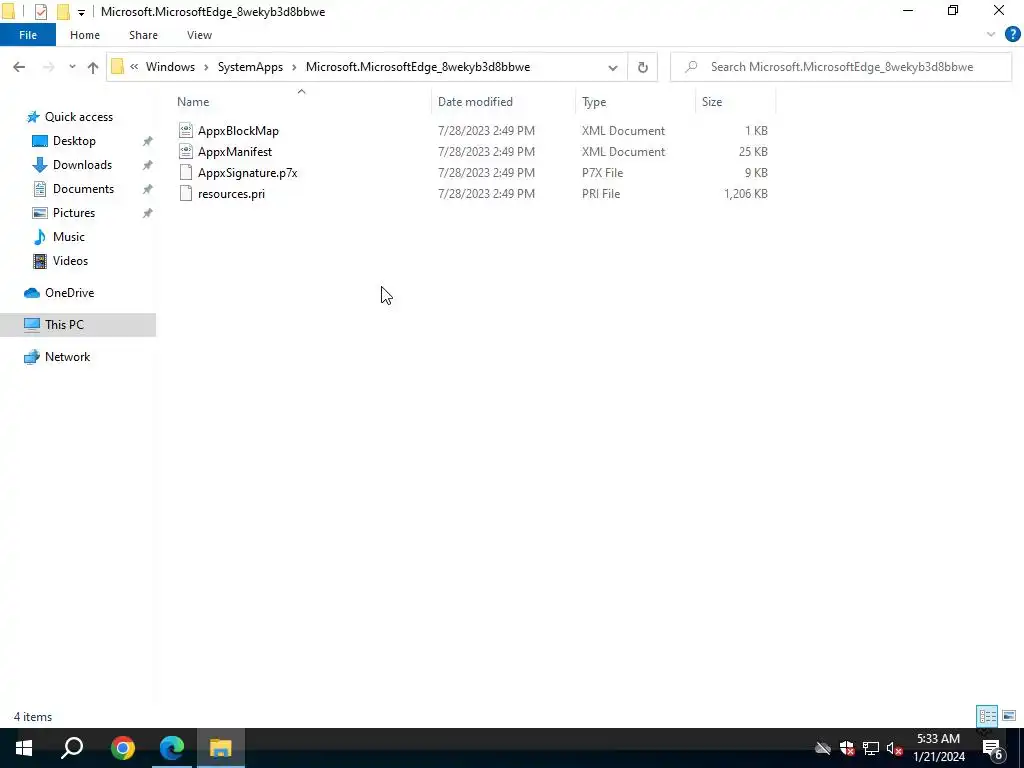
Task: Go back with the back arrow
Action: pos(19,67)
